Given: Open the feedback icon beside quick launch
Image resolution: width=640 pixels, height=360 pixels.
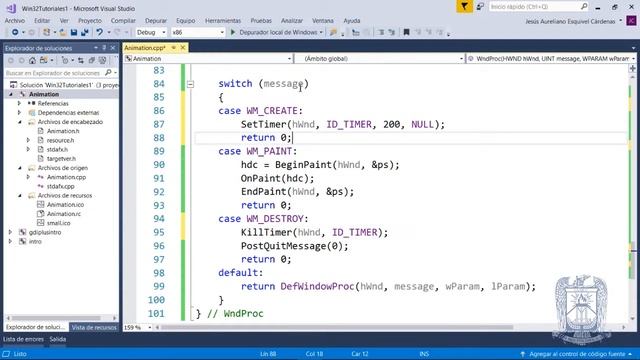Looking at the screenshot, I should [480, 7].
